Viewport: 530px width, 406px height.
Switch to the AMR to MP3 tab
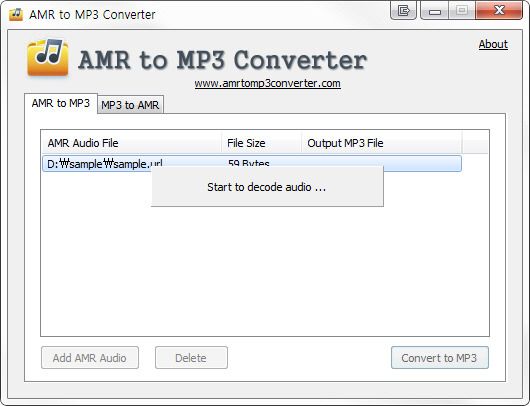coord(61,103)
